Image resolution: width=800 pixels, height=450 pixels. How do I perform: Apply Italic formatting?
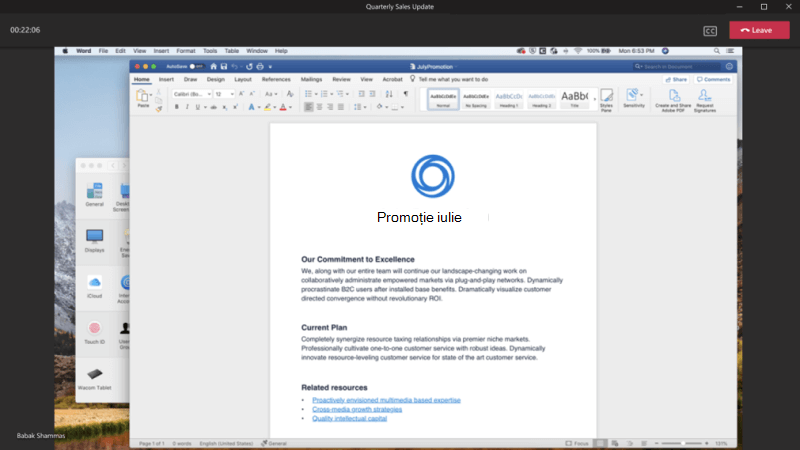[187, 107]
